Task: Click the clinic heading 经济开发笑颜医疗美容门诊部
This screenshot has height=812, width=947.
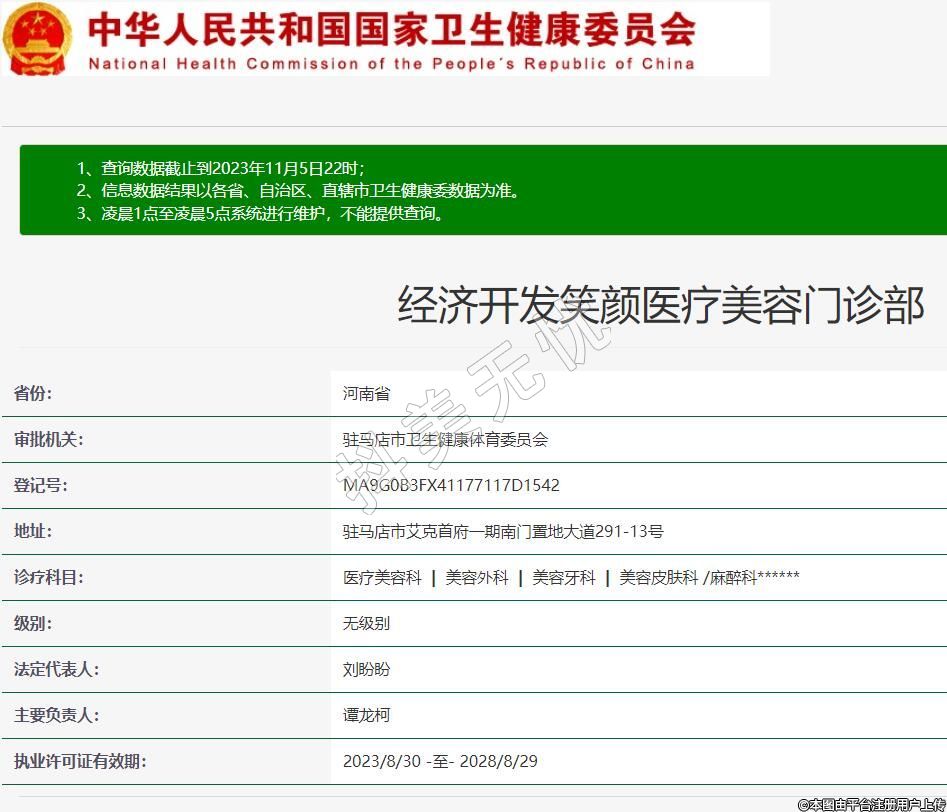Action: (660, 306)
